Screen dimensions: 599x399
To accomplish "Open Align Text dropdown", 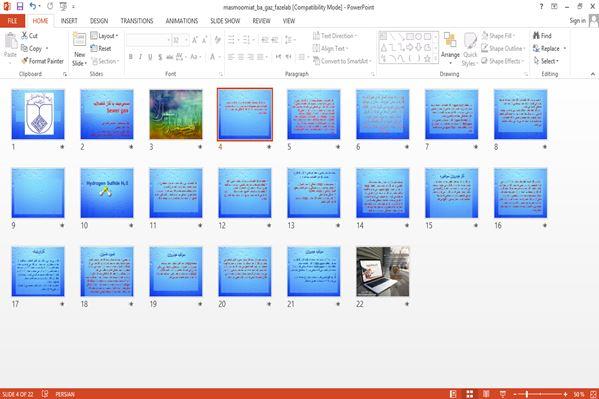I will 330,49.
